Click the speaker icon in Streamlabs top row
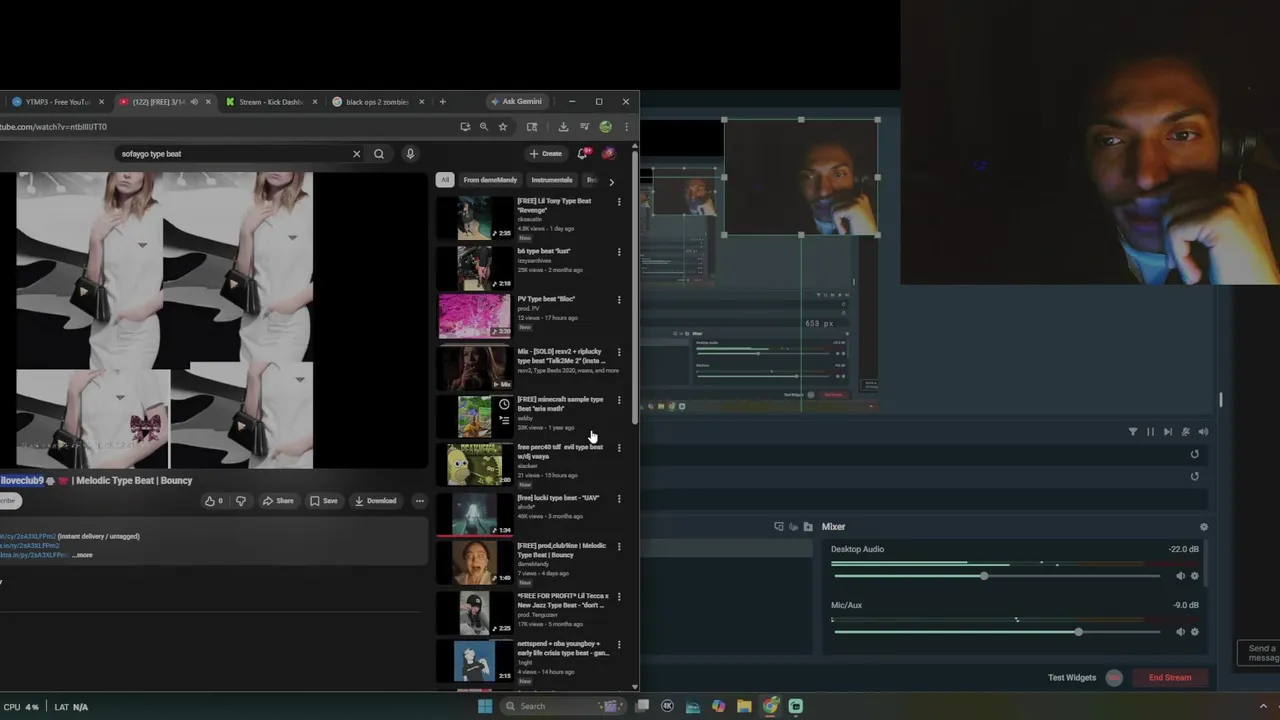This screenshot has height=720, width=1280. pos(1203,432)
